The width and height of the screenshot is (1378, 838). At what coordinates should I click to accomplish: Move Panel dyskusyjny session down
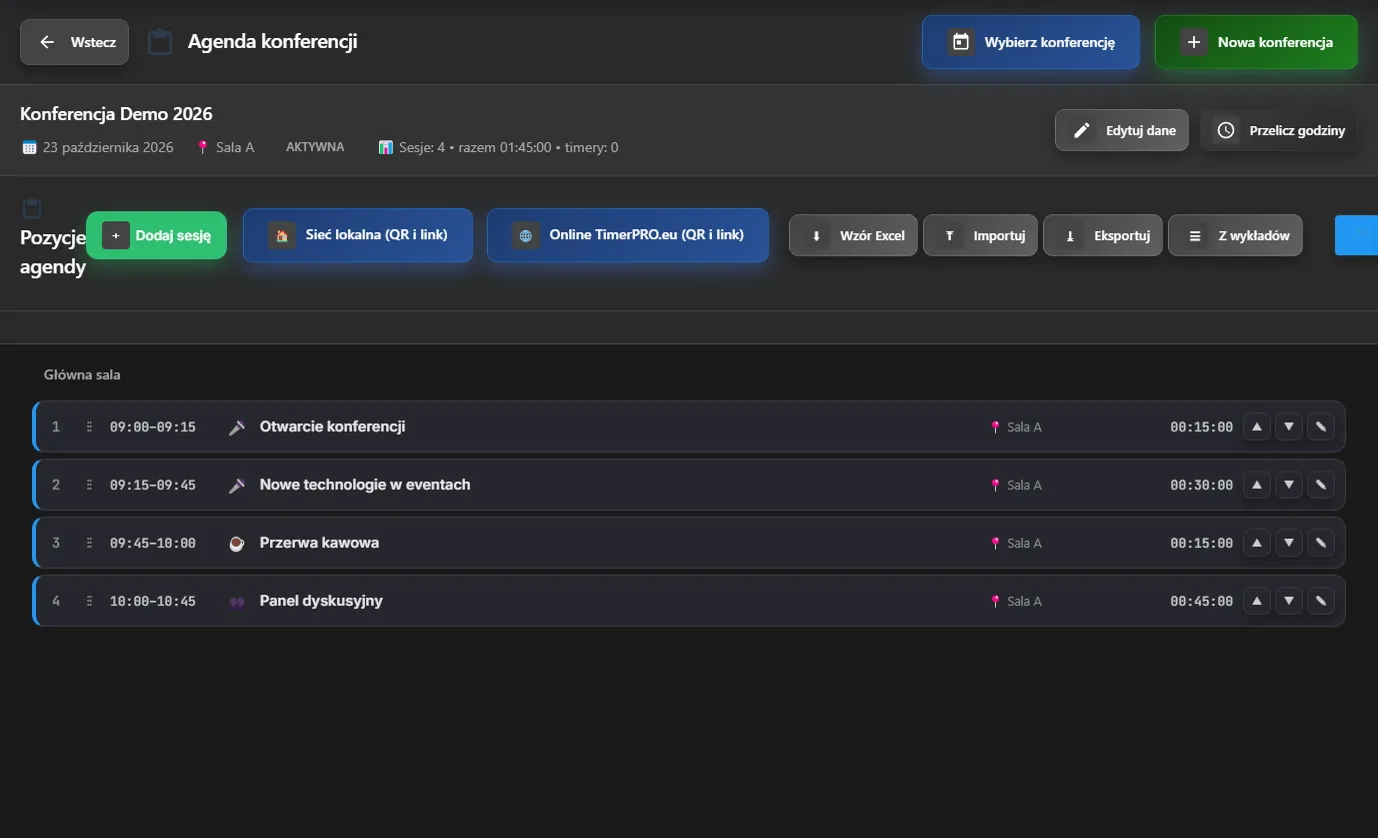coord(1289,601)
